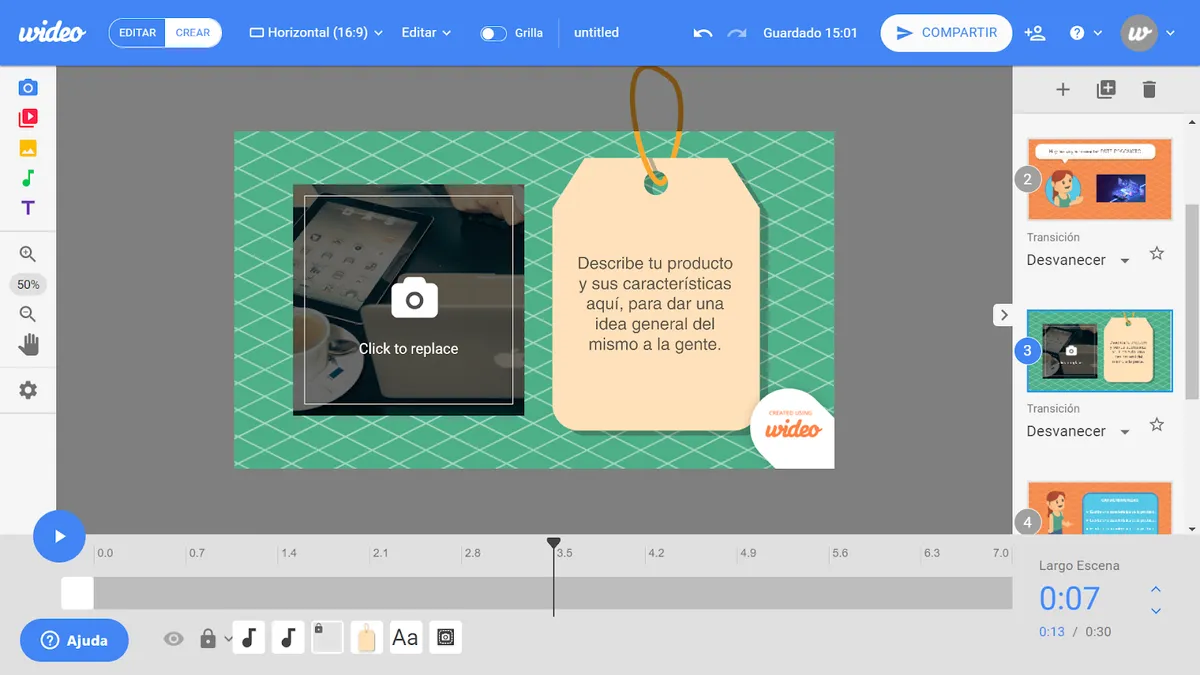Viewport: 1200px width, 675px height.
Task: Open the green music note audio tool
Action: [x=28, y=178]
